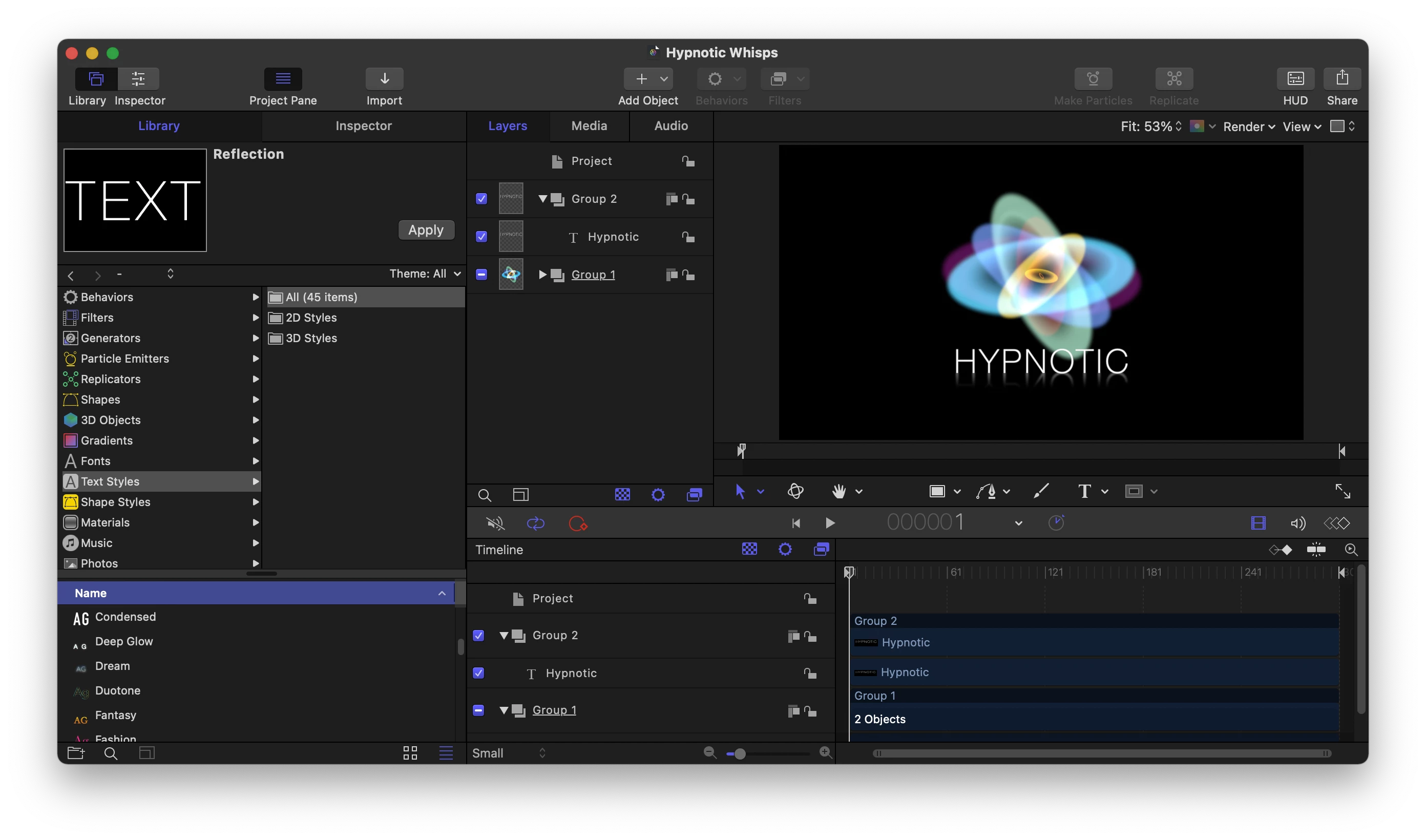Disable Hypnotic text layer in Layers list
The width and height of the screenshot is (1426, 840).
click(x=481, y=237)
